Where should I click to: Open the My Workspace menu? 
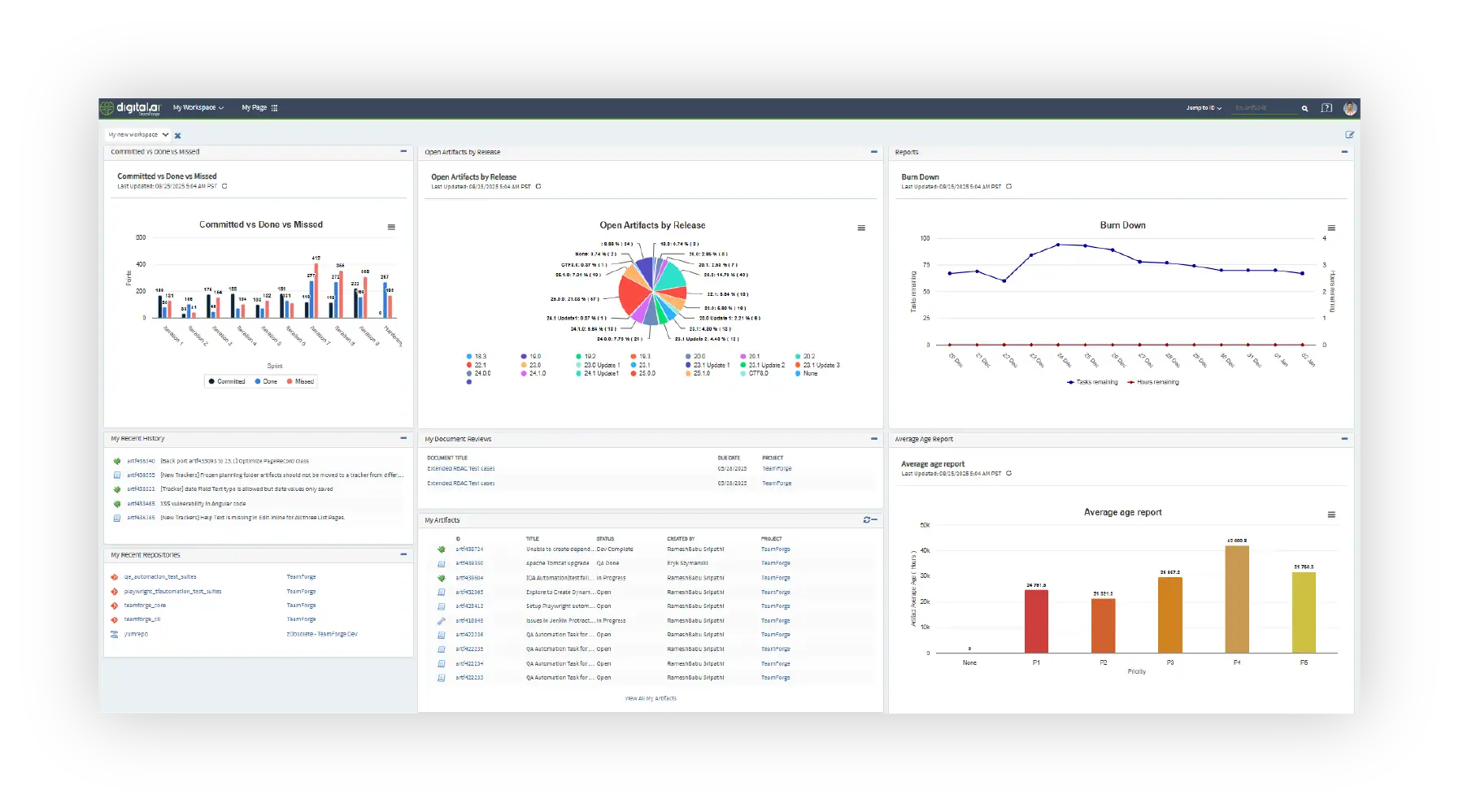click(198, 108)
